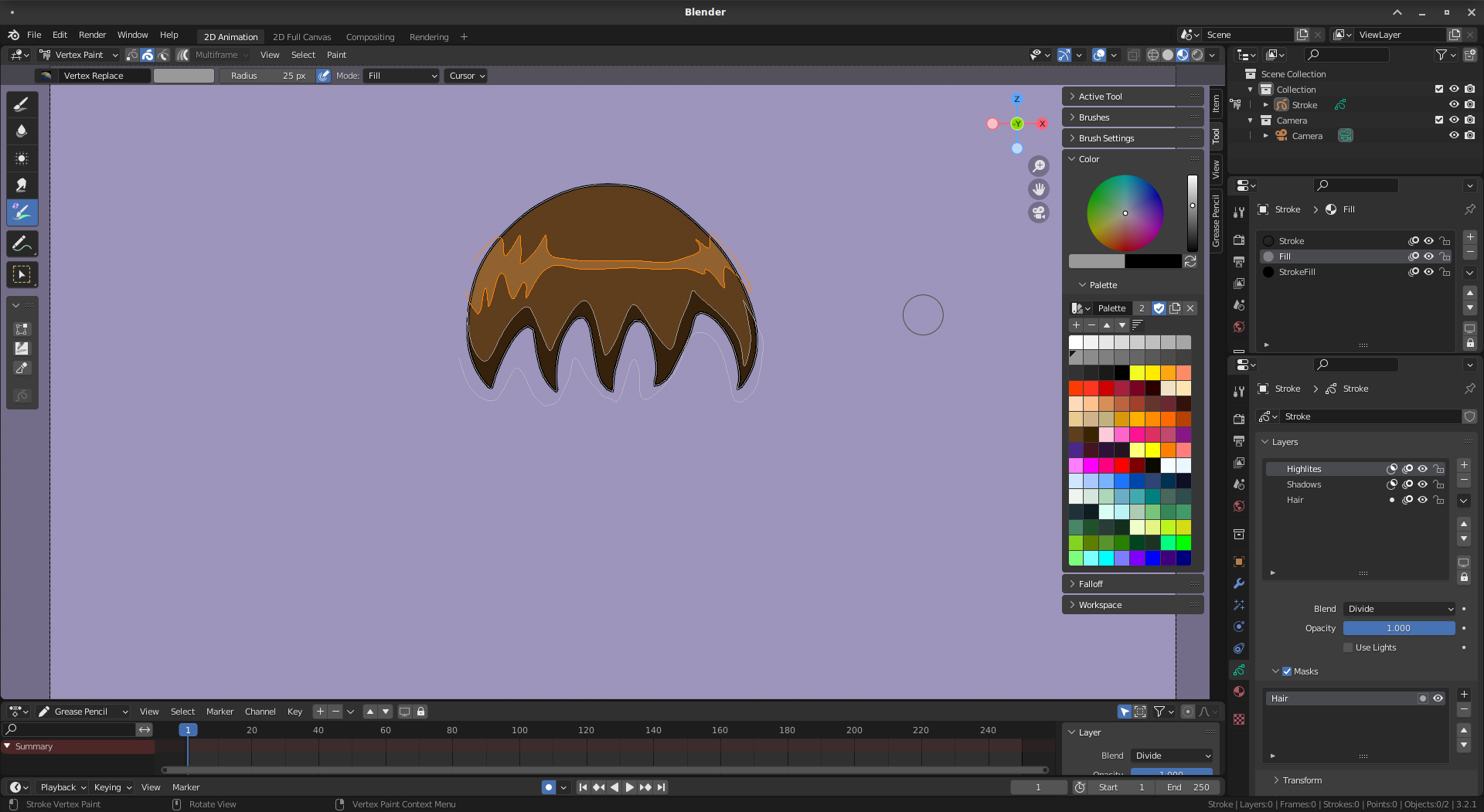
Task: Click the Vertex Replace brush name button
Action: click(x=105, y=76)
